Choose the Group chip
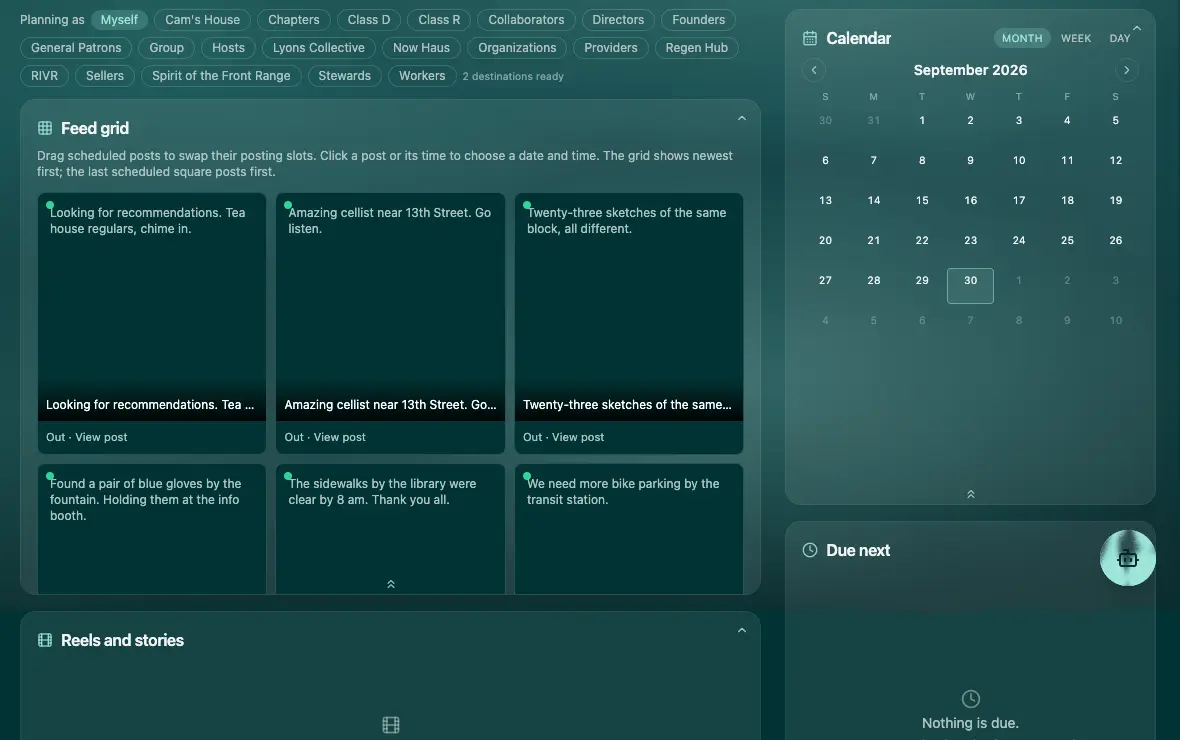 point(166,47)
